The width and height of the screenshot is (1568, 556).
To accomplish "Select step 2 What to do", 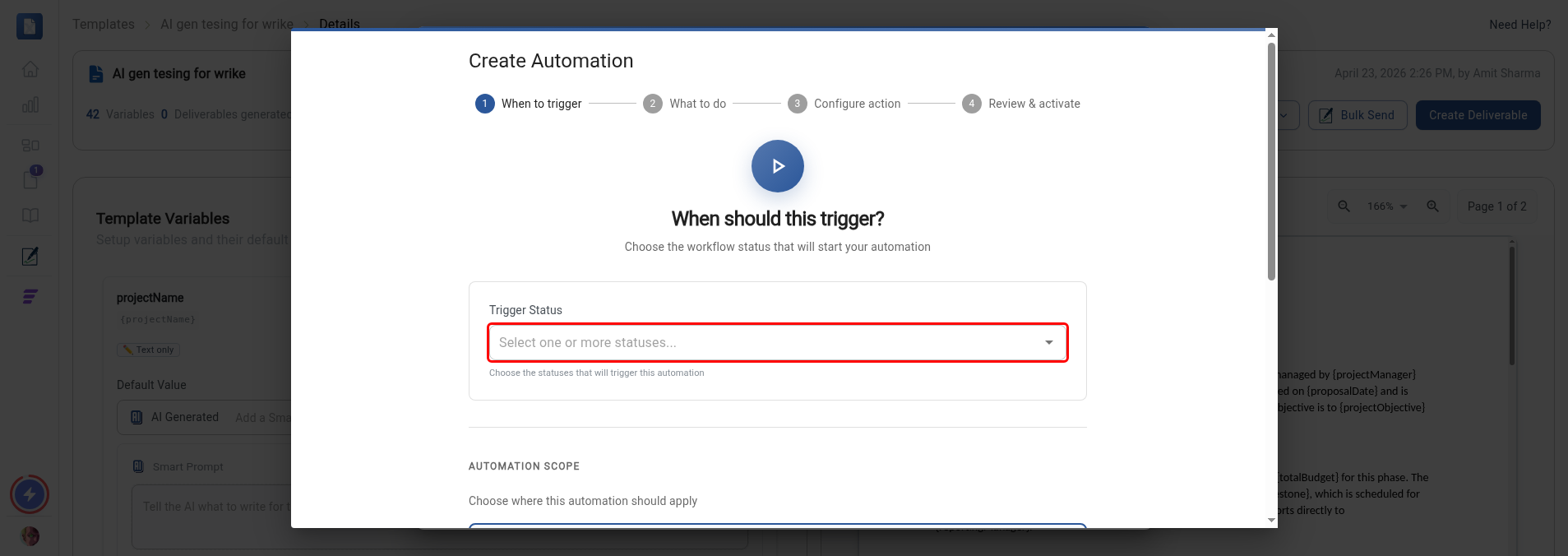I will point(685,104).
